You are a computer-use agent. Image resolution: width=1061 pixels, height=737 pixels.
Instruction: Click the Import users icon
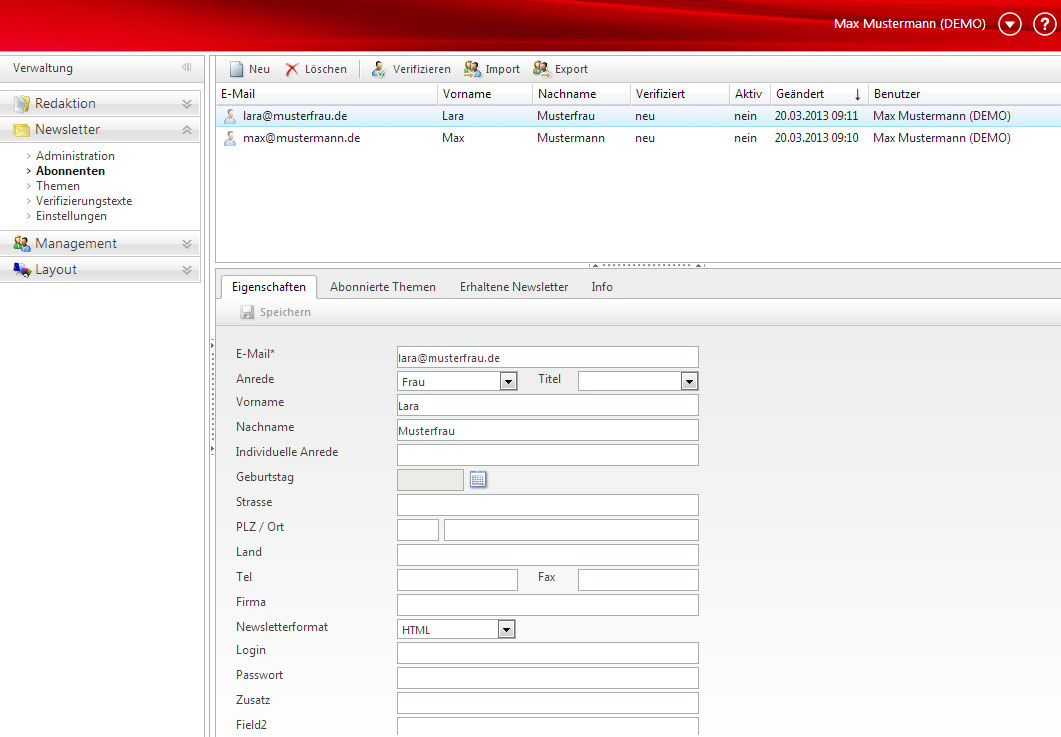click(x=472, y=69)
